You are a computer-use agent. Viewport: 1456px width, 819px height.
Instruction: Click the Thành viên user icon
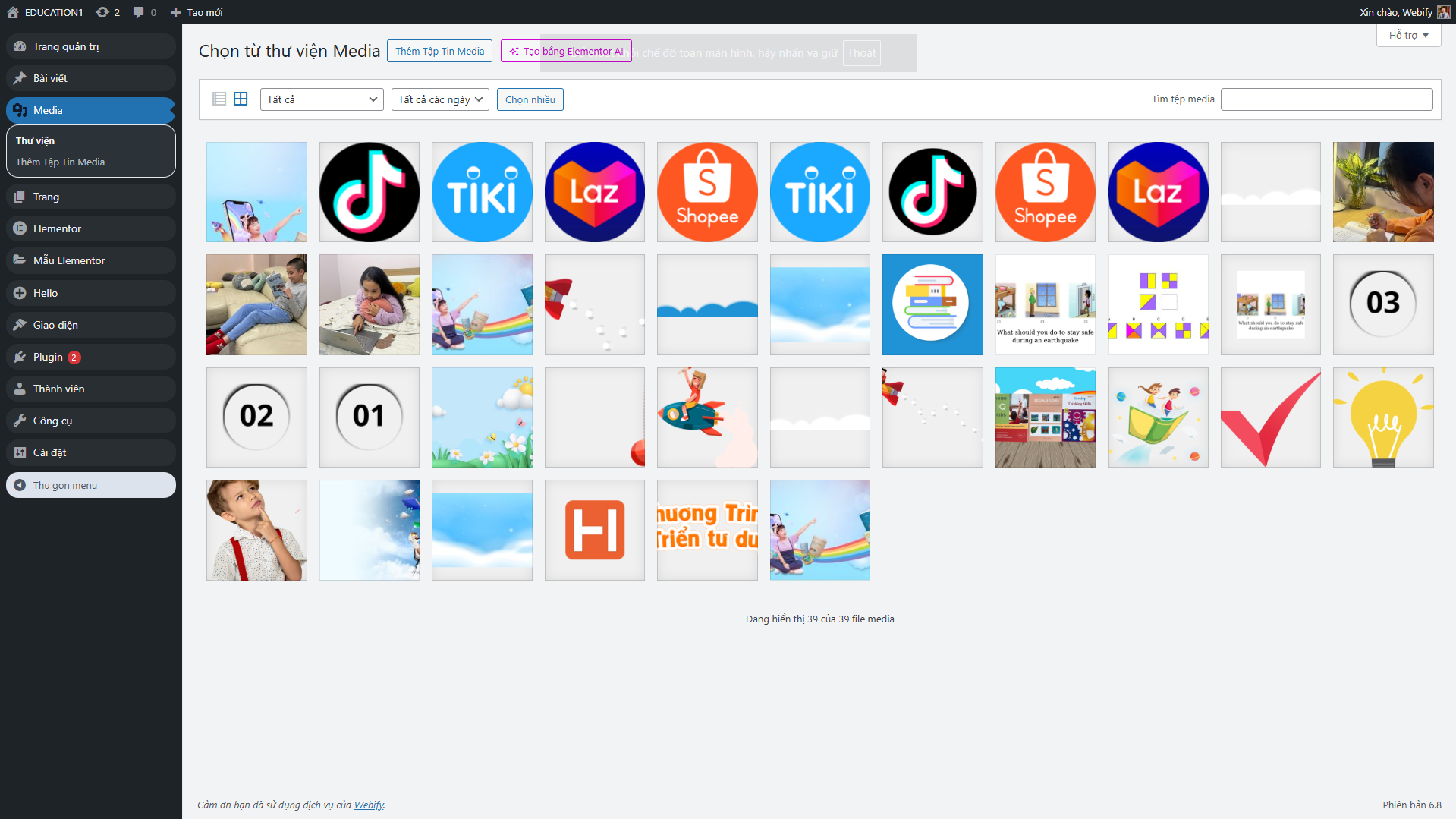coord(20,389)
